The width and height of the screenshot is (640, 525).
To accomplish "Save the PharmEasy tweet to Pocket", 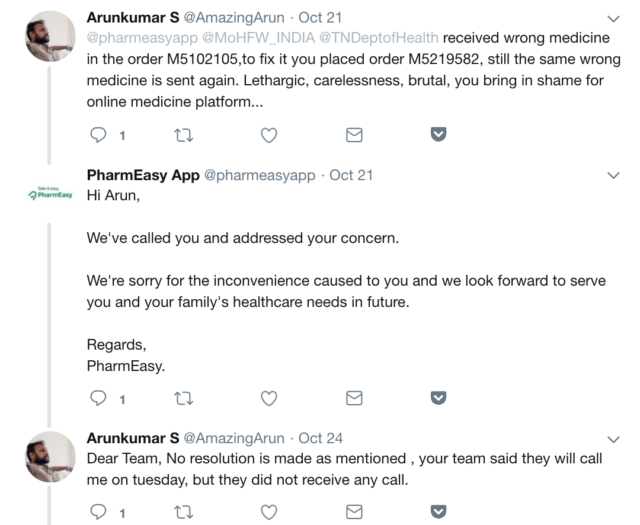I will pyautogui.click(x=437, y=398).
